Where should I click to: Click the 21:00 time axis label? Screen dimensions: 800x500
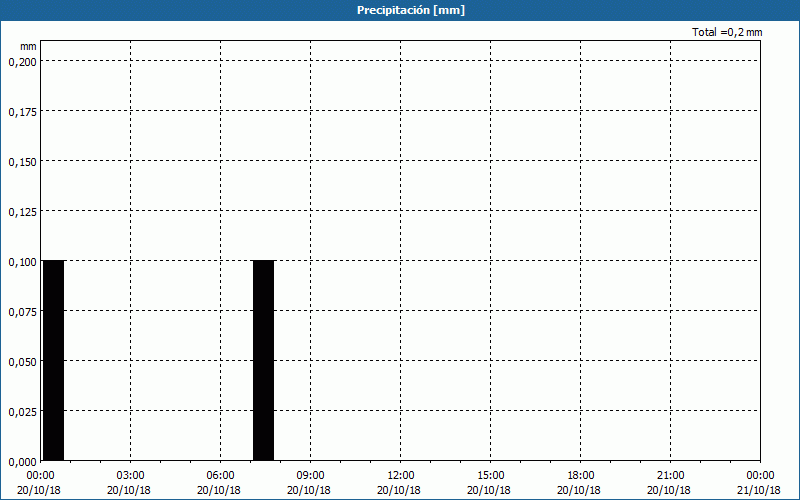670,476
